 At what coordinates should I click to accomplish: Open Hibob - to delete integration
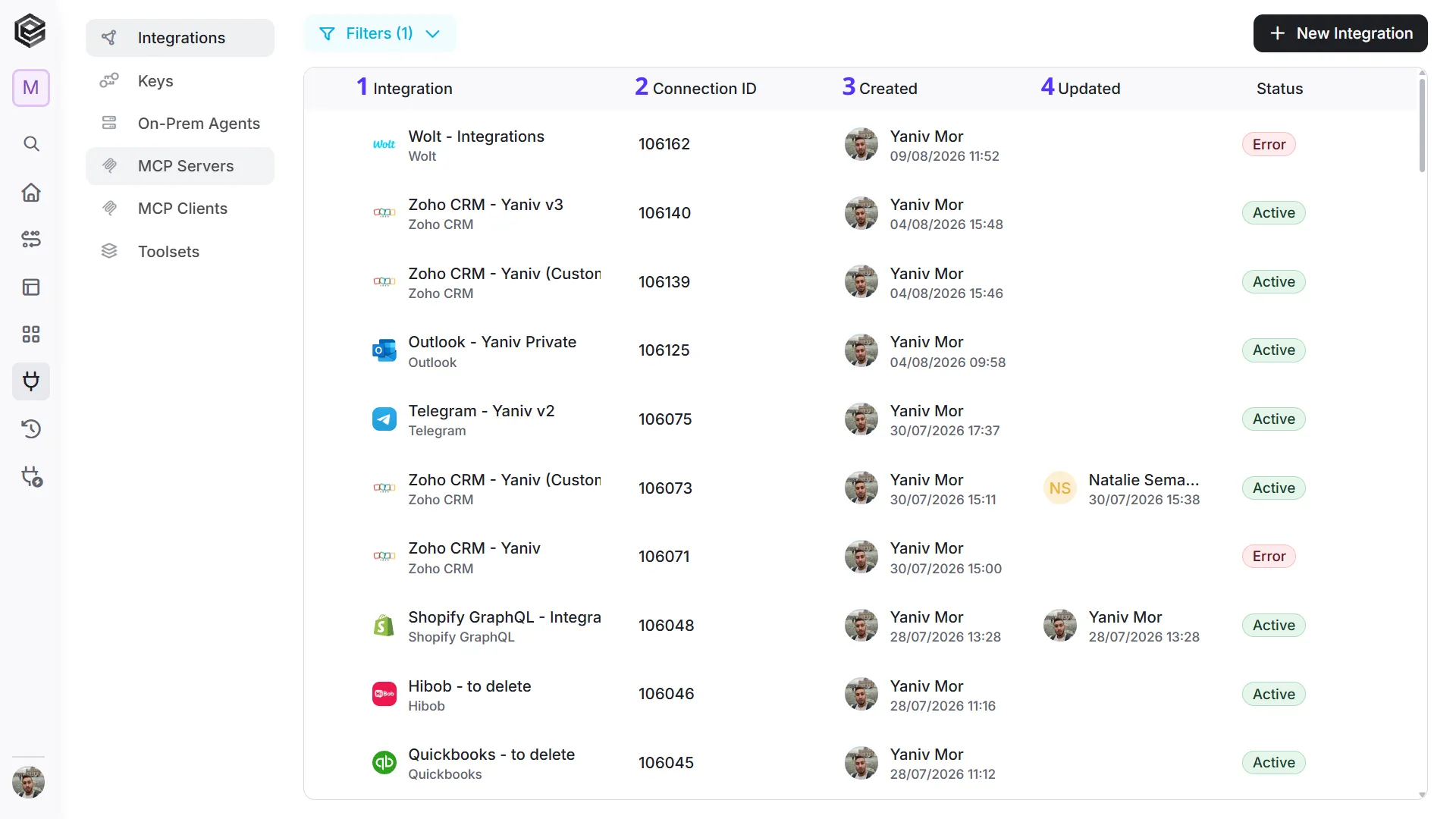(469, 686)
